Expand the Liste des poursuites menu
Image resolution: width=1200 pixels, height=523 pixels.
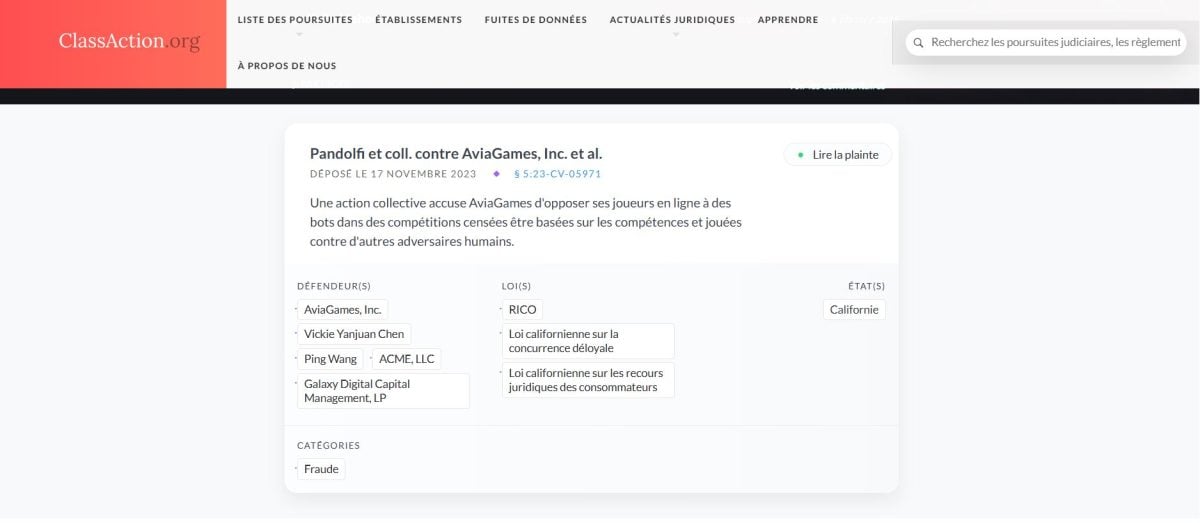point(295,20)
